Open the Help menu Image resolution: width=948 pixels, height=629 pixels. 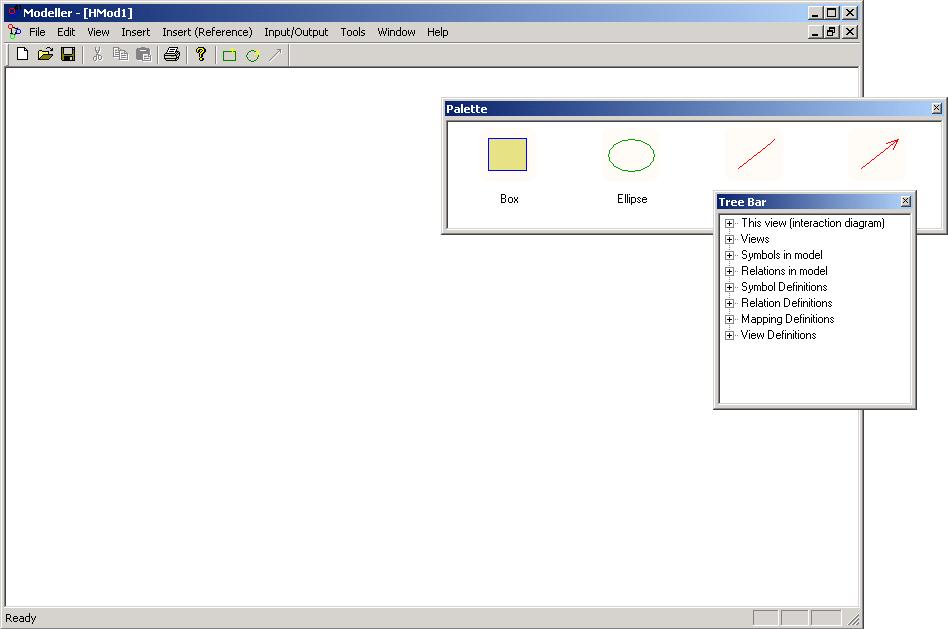[x=437, y=32]
